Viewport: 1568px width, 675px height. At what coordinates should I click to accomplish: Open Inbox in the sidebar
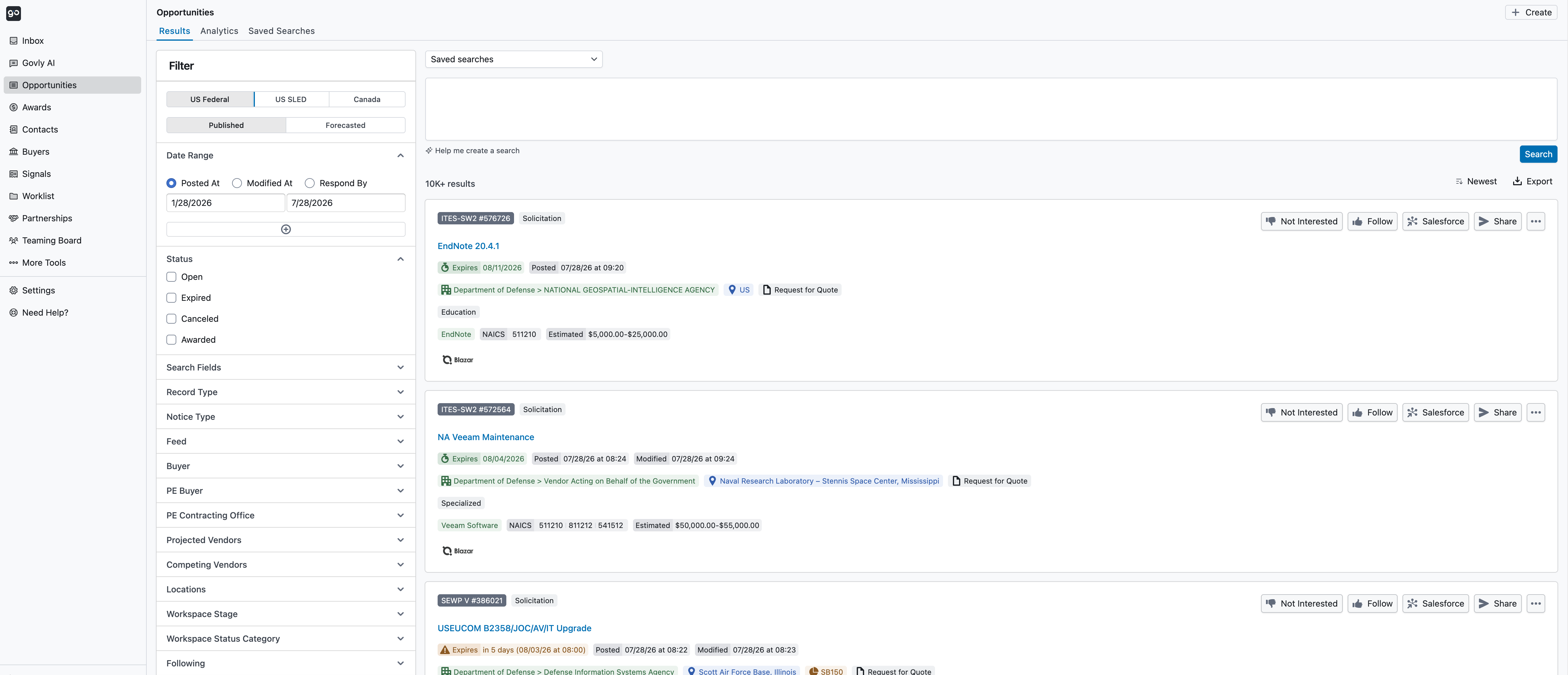[72, 41]
